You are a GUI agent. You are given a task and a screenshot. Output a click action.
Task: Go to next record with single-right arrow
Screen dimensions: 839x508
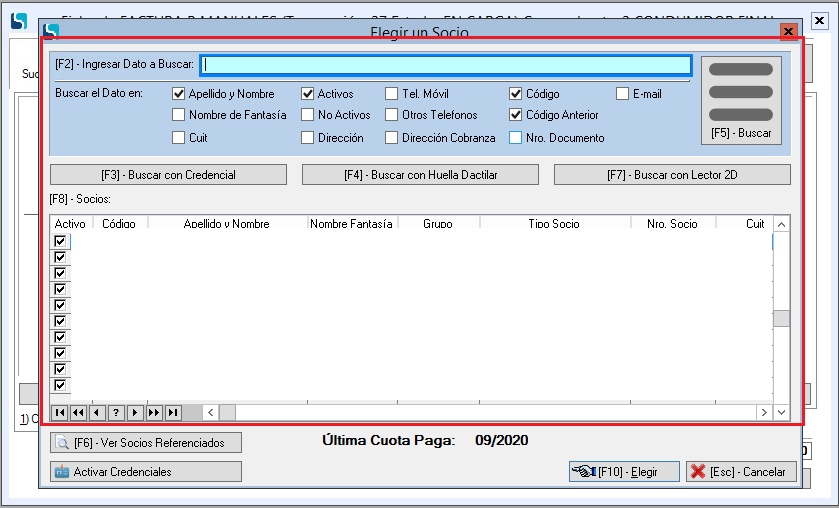click(135, 412)
